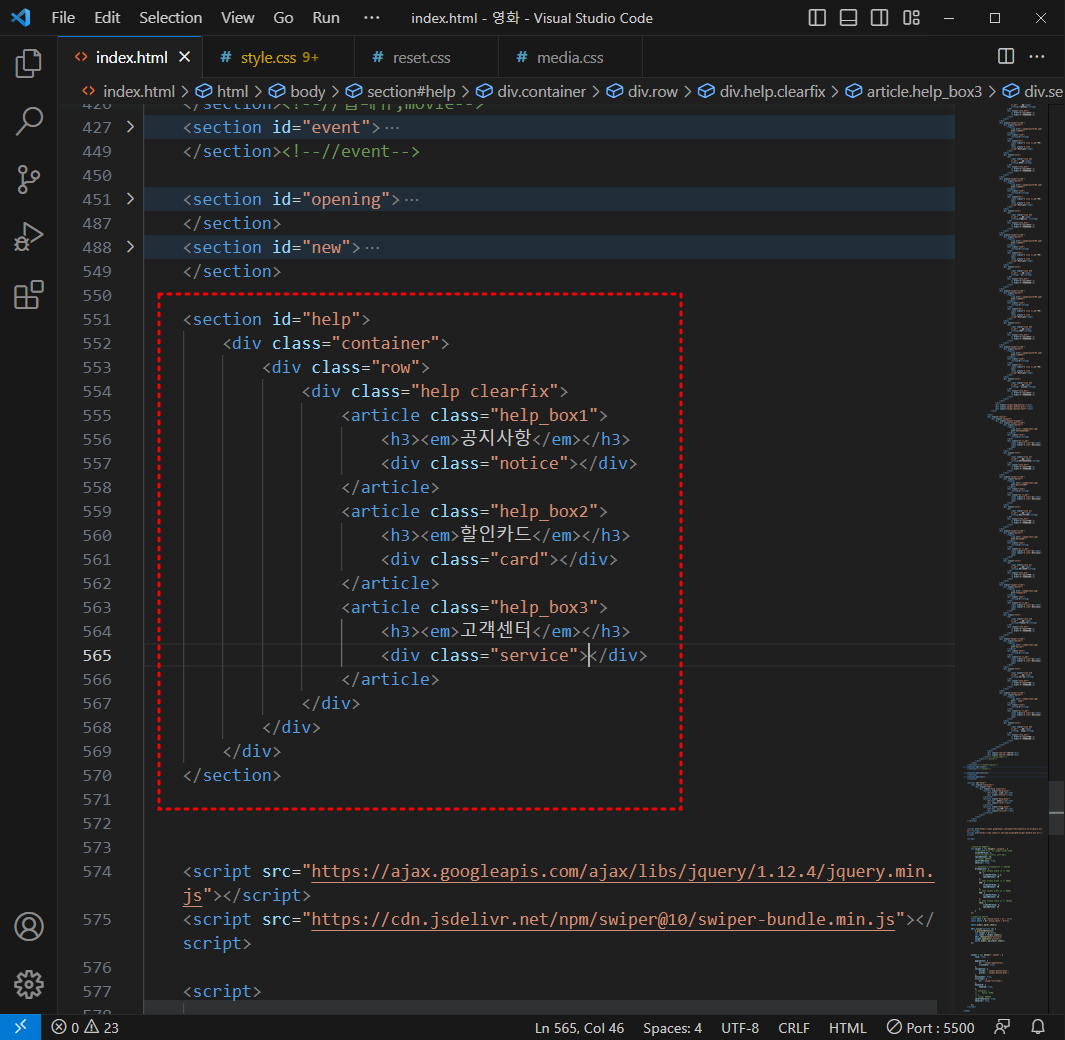Open the Manage gear settings icon
This screenshot has width=1065, height=1040.
(29, 984)
